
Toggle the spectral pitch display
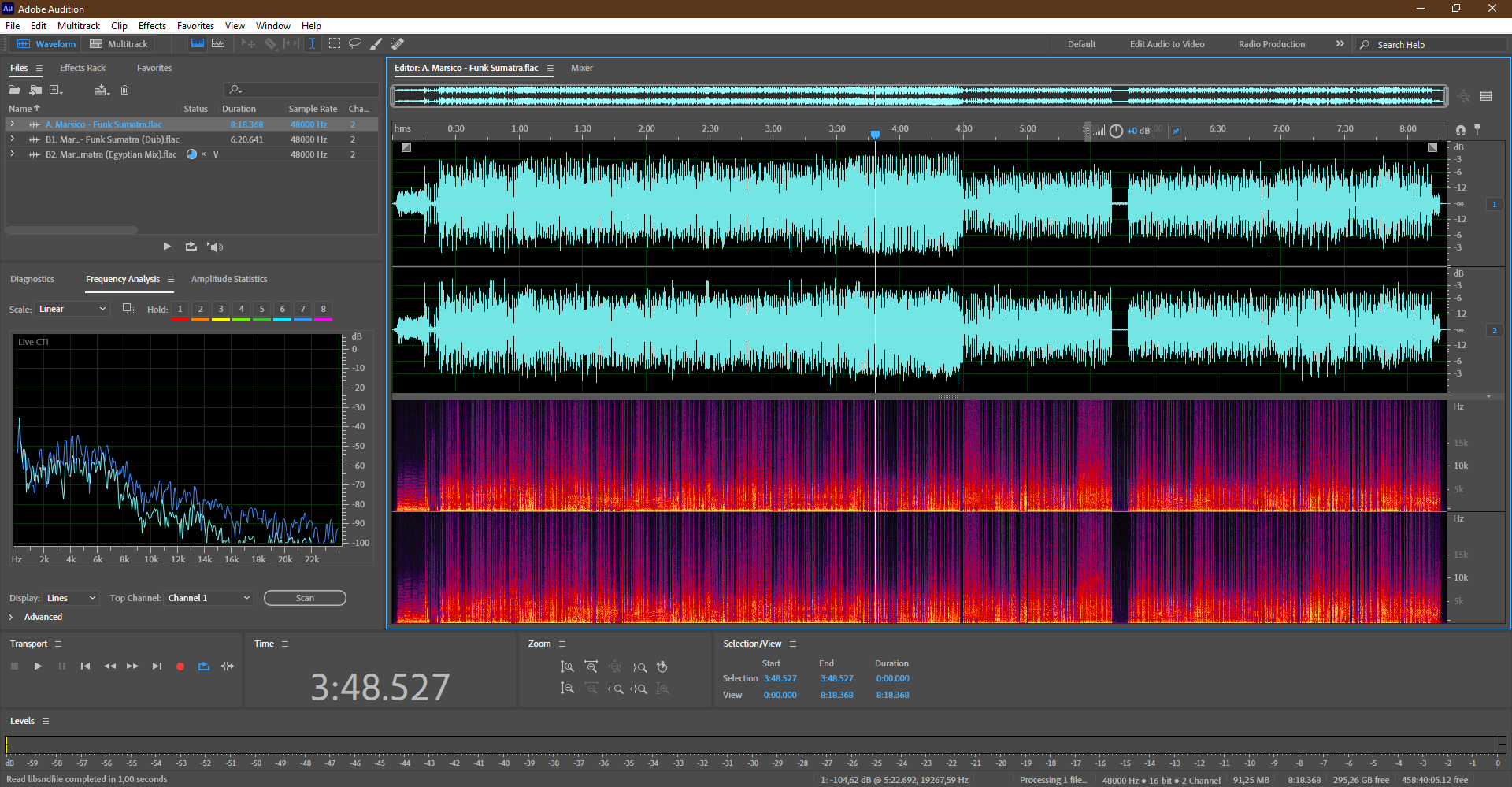(x=218, y=43)
